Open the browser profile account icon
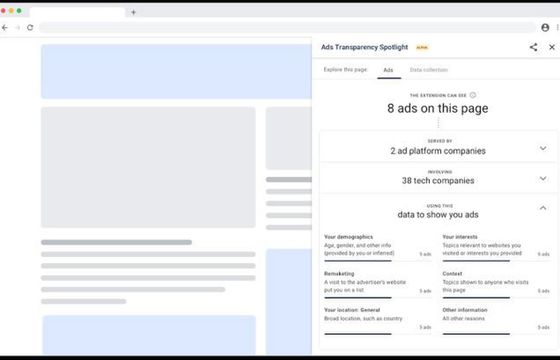This screenshot has width=560, height=360. [x=545, y=28]
